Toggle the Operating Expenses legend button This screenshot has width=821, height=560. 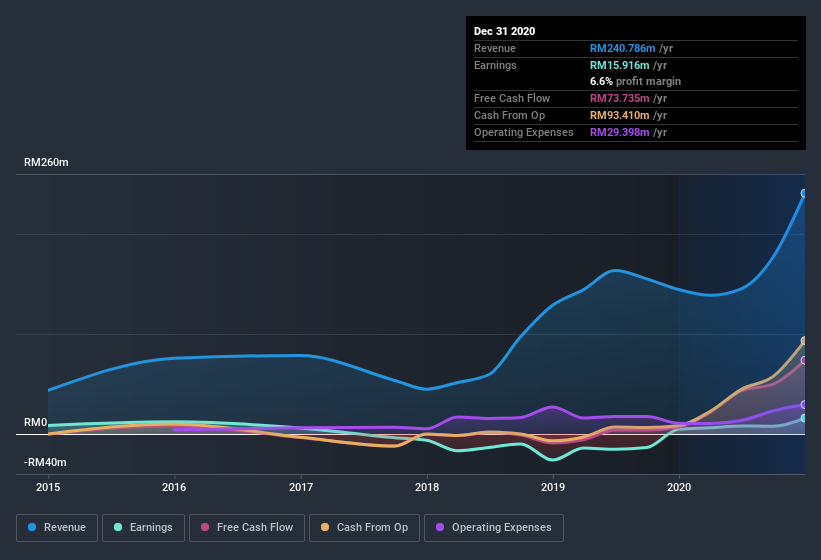[494, 528]
